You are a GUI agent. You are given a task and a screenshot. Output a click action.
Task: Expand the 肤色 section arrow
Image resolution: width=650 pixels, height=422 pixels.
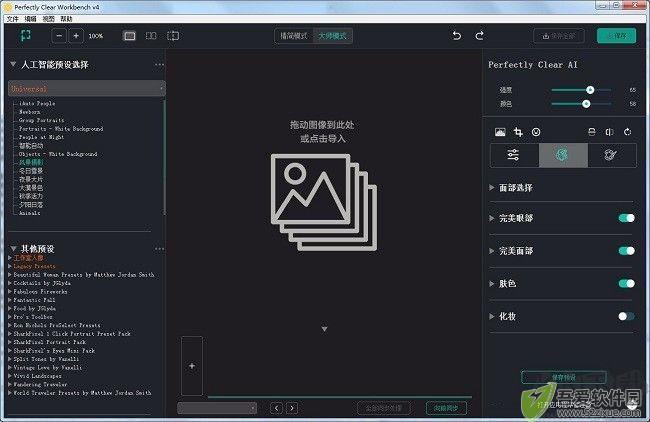[492, 284]
